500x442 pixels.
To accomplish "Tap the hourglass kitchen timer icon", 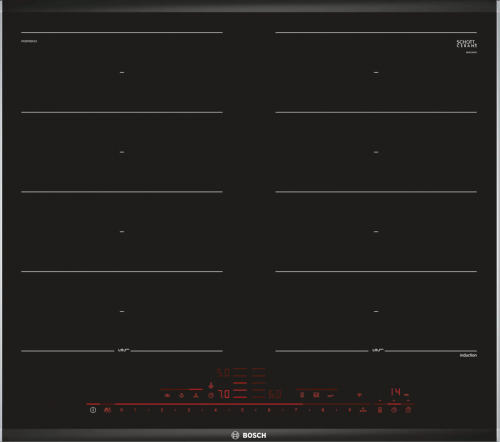I will pos(380,410).
